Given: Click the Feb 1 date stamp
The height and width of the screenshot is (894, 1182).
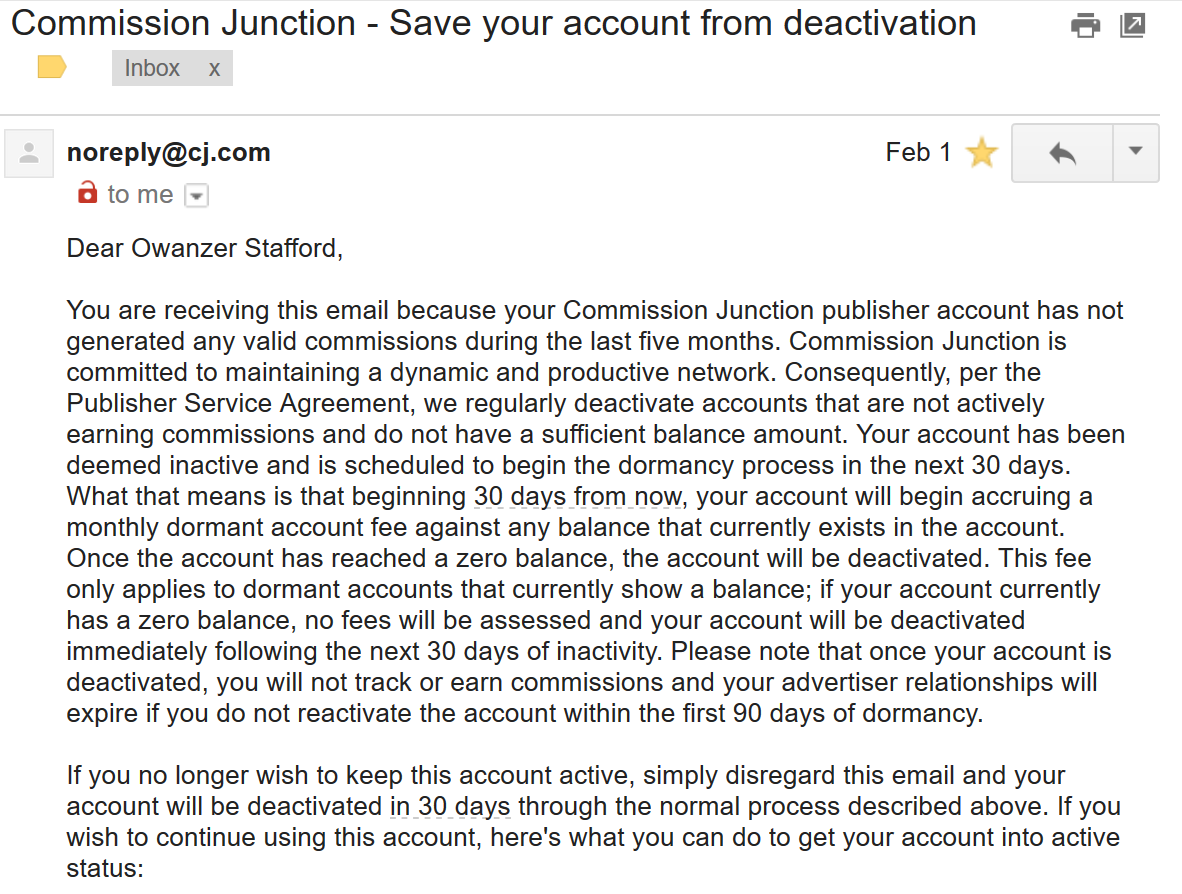Looking at the screenshot, I should [918, 153].
